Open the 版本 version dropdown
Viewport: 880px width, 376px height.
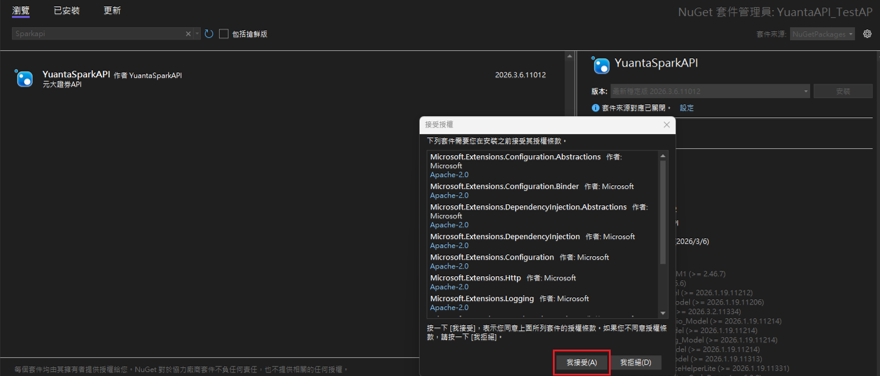pos(710,91)
